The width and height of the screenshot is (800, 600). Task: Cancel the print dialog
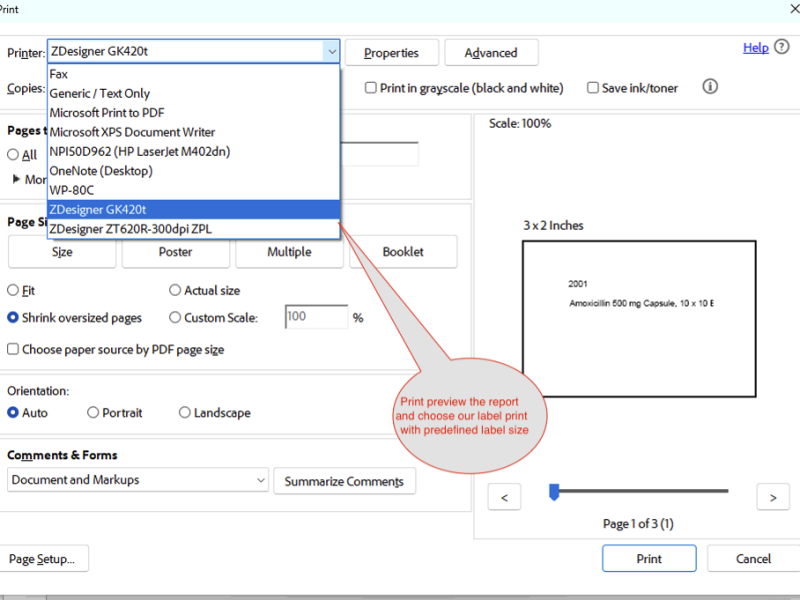[x=753, y=558]
